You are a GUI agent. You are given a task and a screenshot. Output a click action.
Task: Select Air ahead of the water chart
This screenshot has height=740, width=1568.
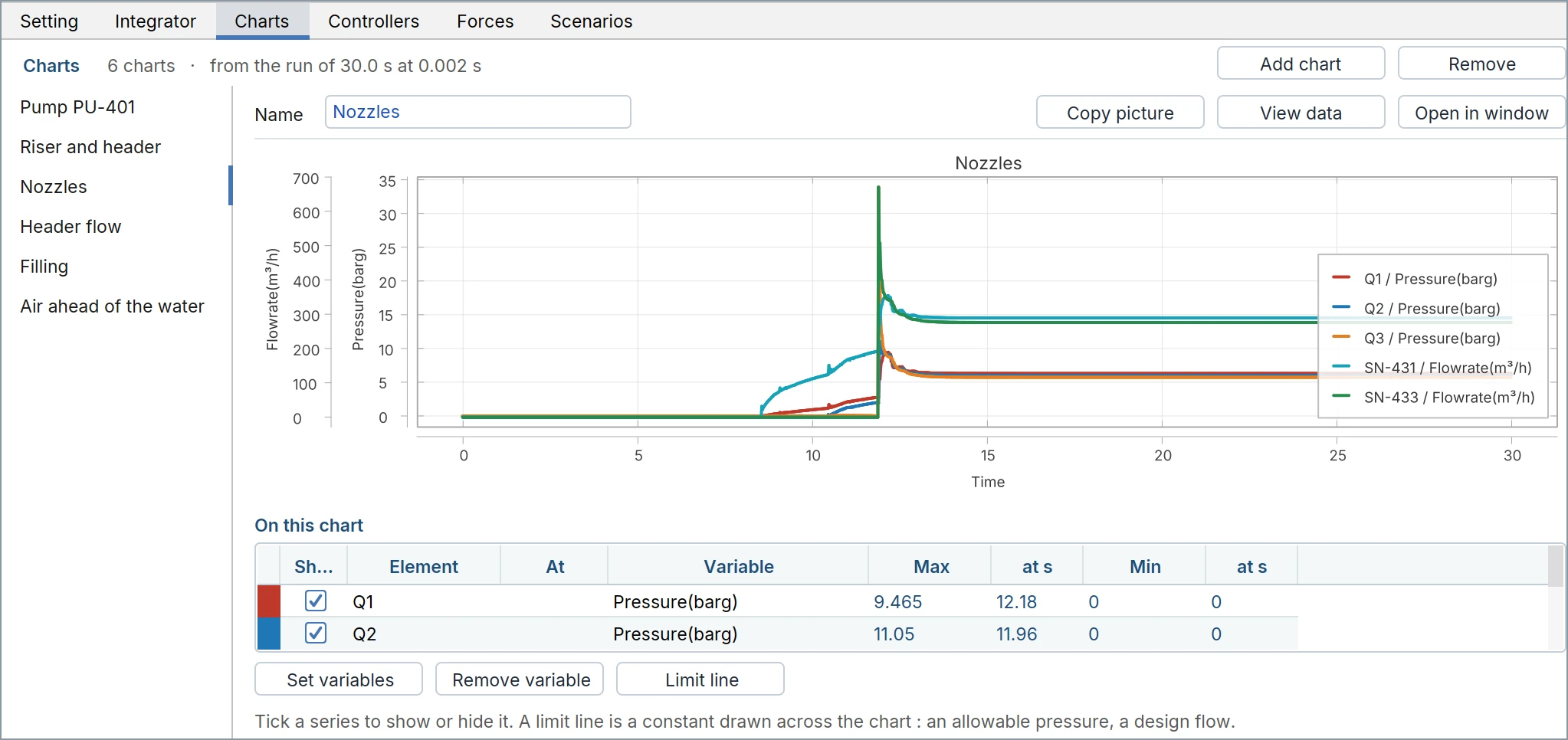(116, 306)
